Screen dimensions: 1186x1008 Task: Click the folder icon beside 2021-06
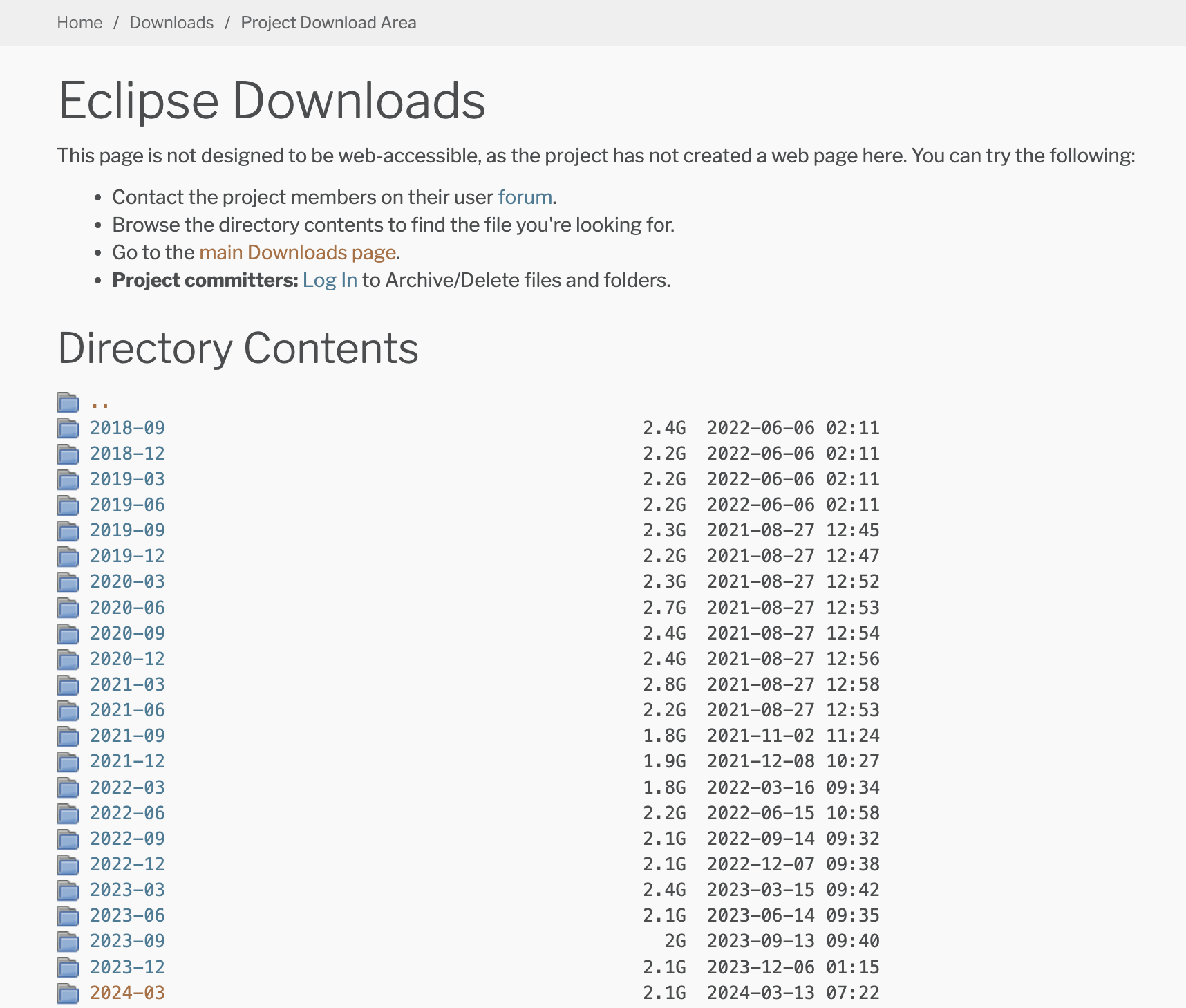68,710
